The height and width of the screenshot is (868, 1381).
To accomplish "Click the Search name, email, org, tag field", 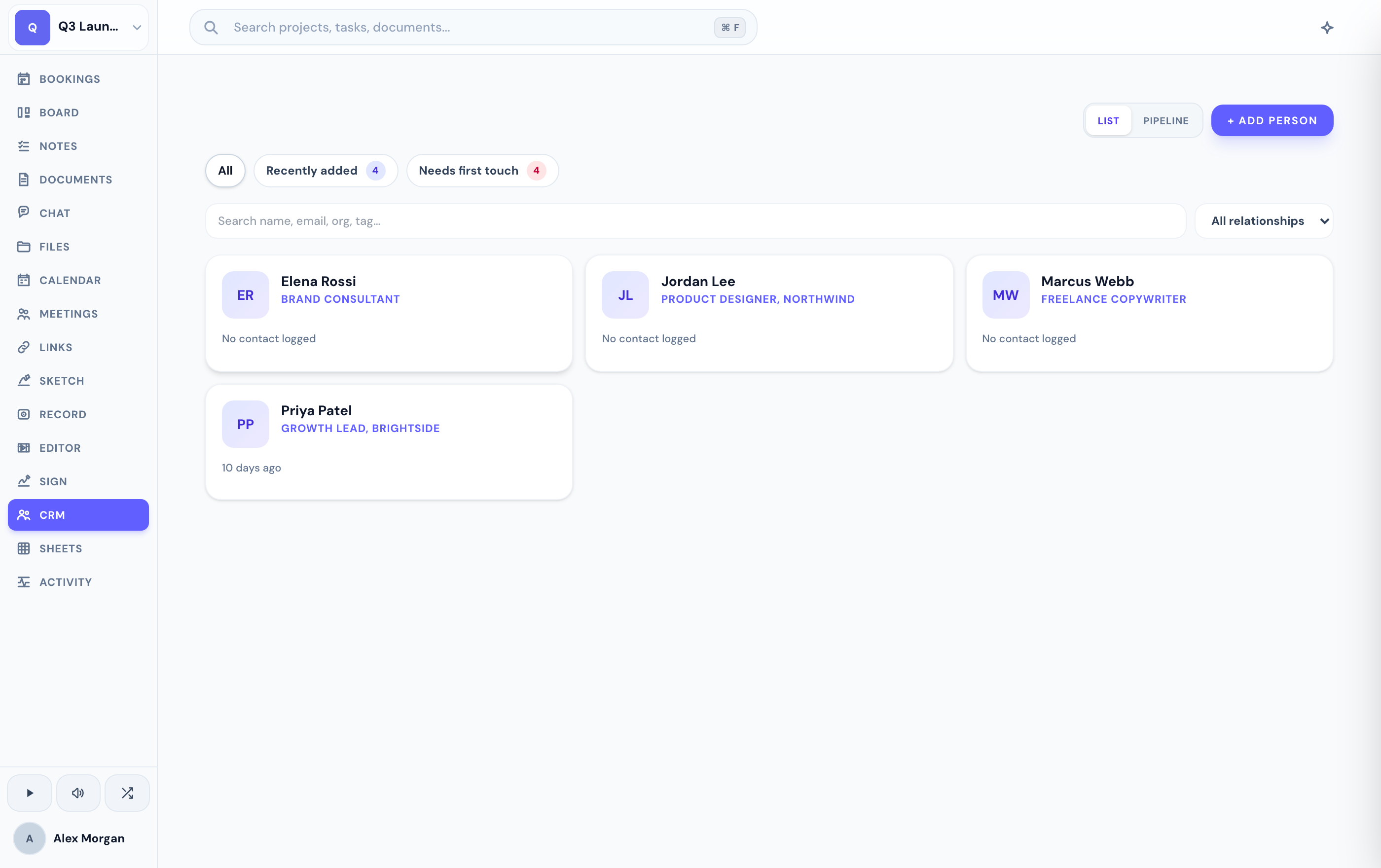I will (x=695, y=221).
